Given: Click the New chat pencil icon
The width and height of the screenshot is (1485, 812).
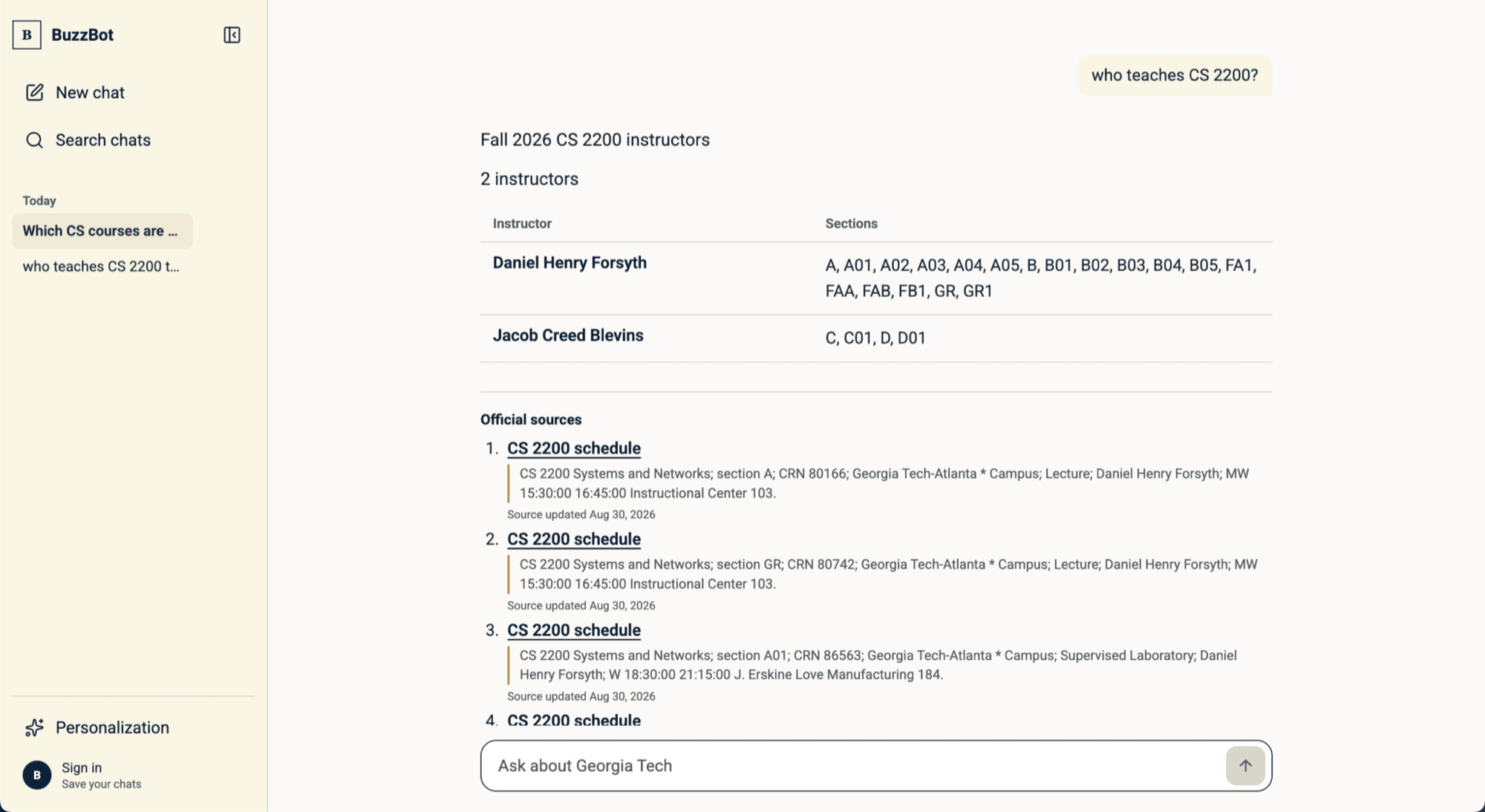Looking at the screenshot, I should (34, 93).
